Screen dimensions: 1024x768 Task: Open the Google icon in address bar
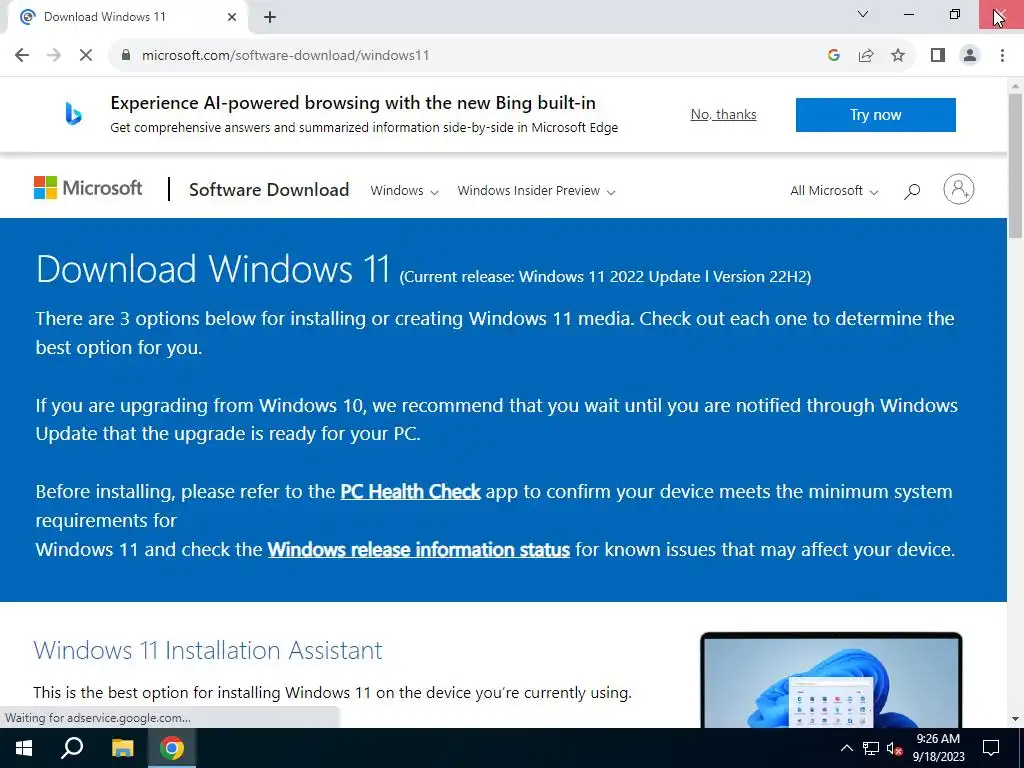[833, 55]
